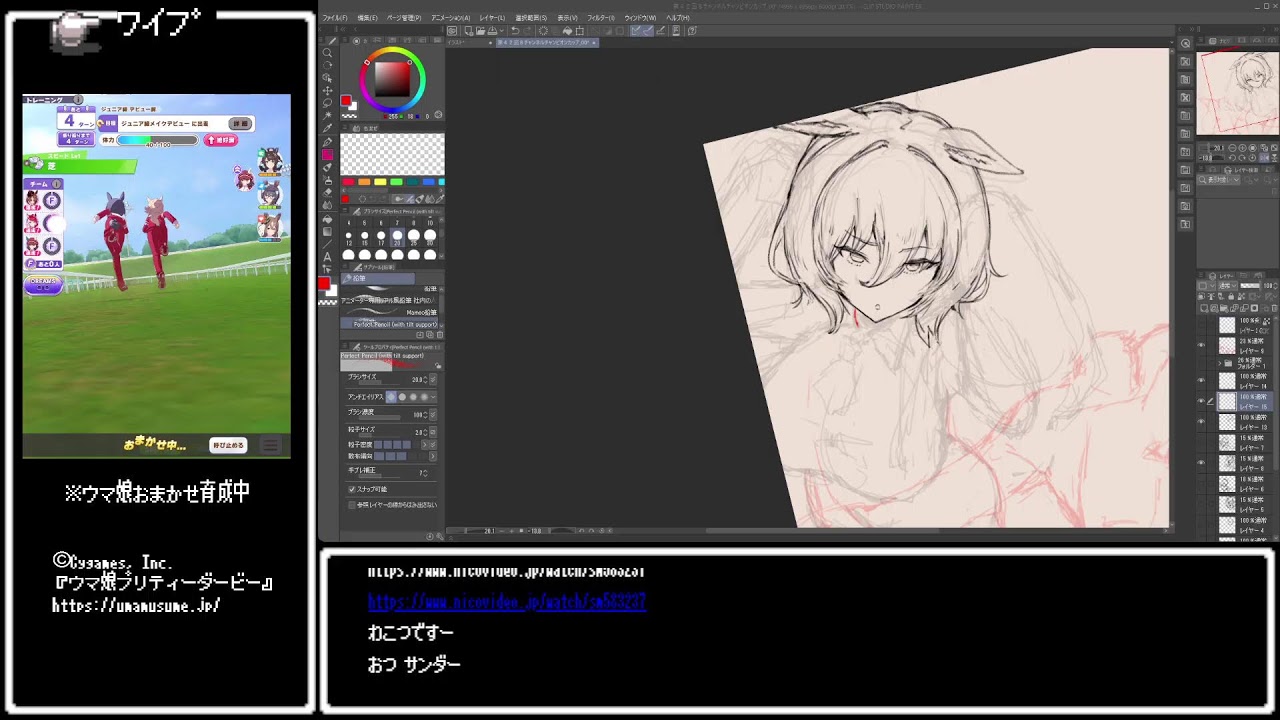Screen dimensions: 1280x720
Task: Toggle visibility of レイヤー 9
Action: pos(1201,345)
